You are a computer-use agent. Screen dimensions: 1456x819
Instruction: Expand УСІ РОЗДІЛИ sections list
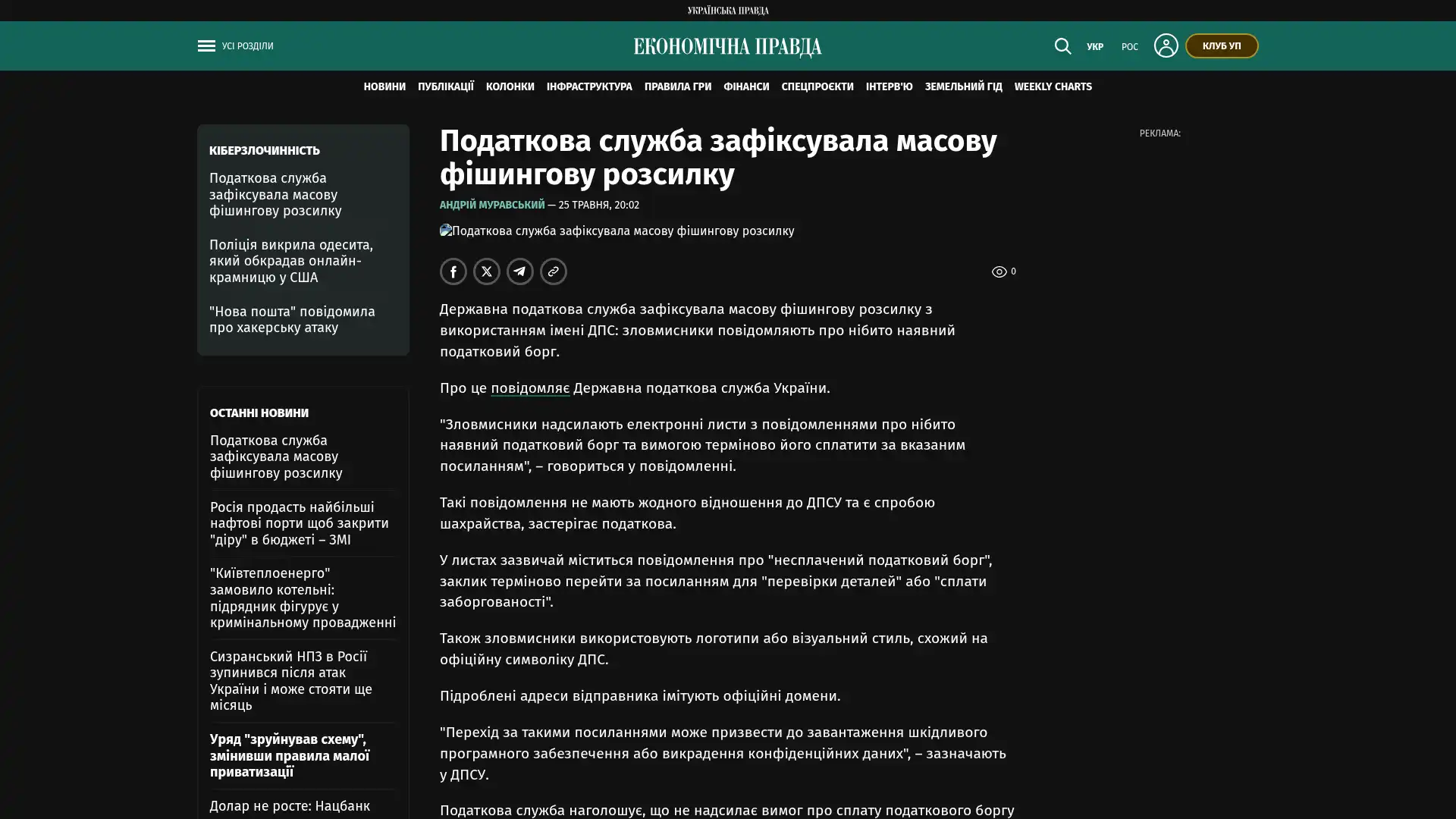pyautogui.click(x=247, y=46)
